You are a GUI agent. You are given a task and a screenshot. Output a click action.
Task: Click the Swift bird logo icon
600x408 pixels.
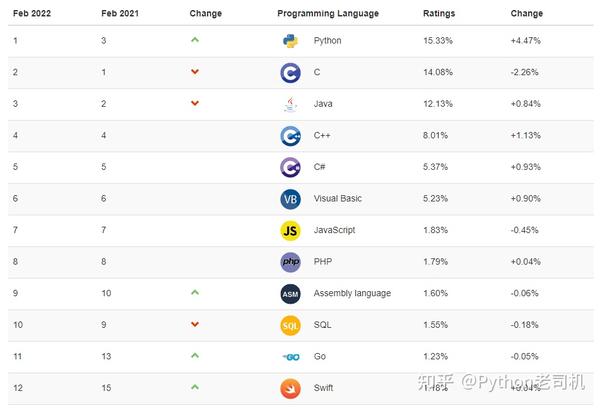tap(290, 388)
